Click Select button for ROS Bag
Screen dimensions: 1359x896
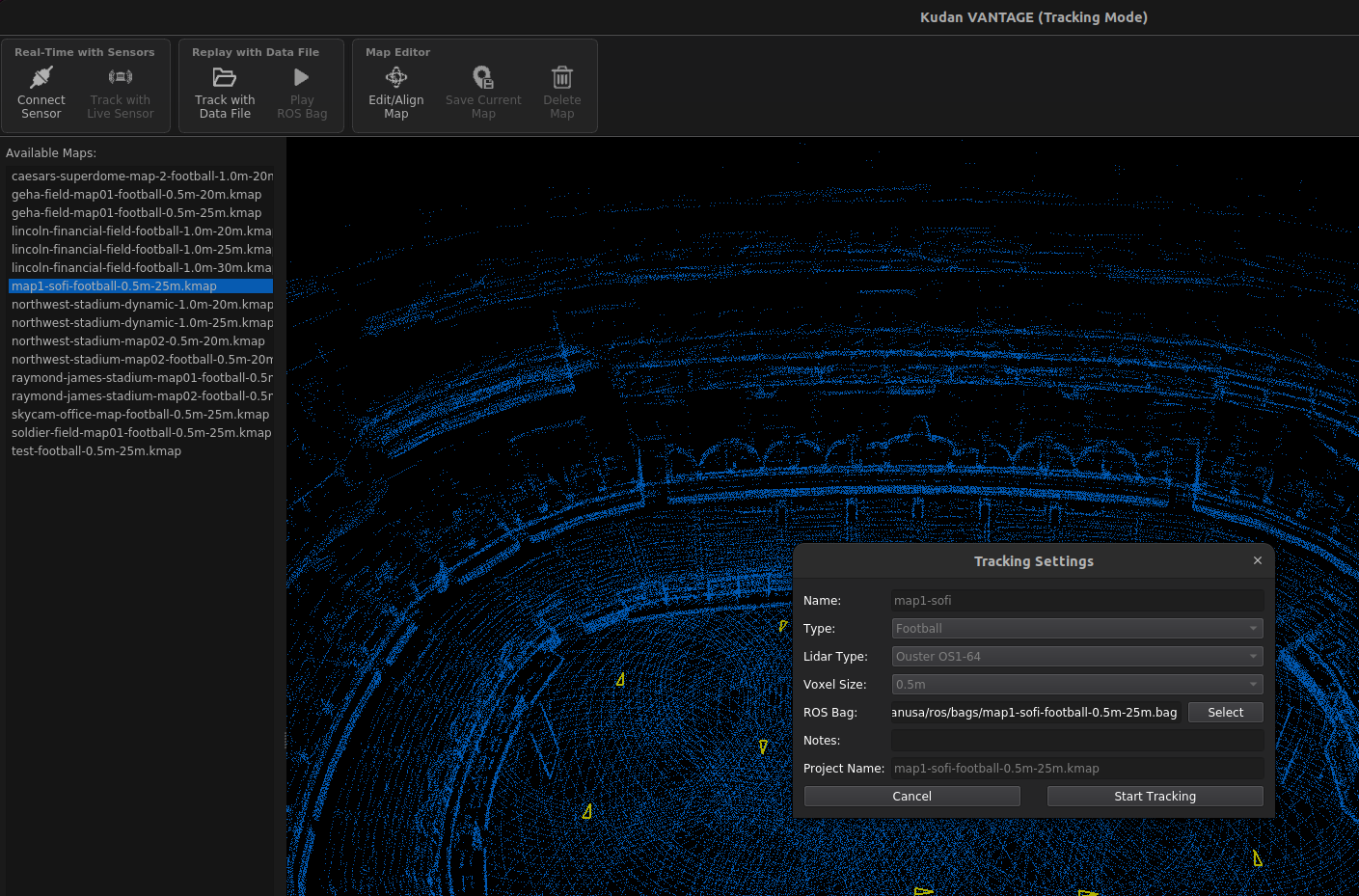pos(1225,713)
